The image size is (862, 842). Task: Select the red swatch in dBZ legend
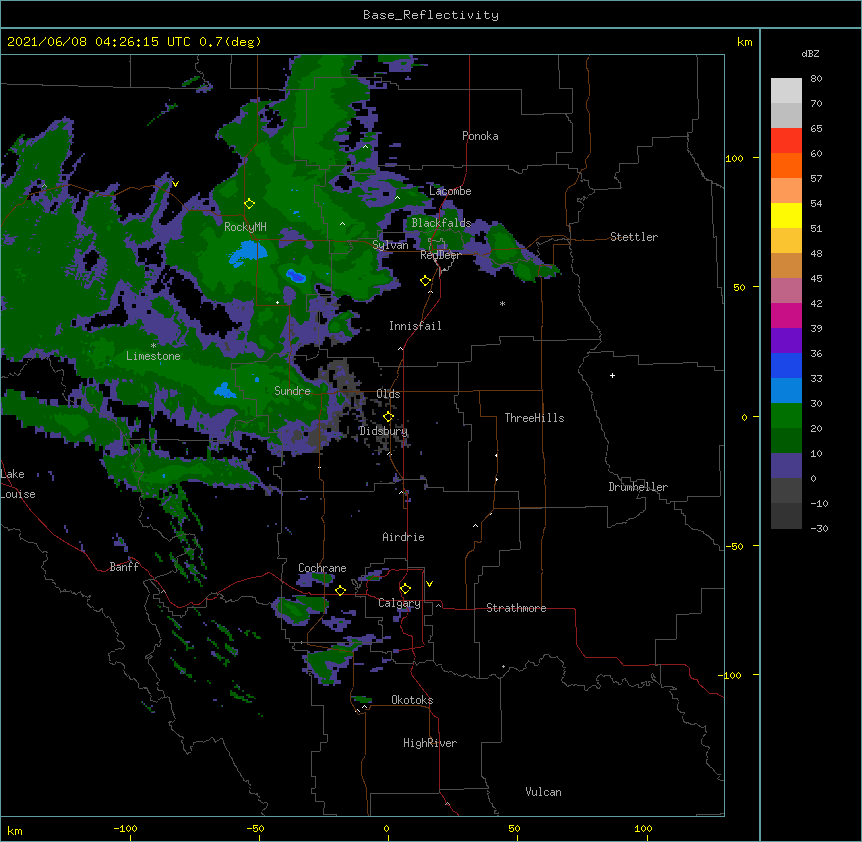pyautogui.click(x=786, y=141)
